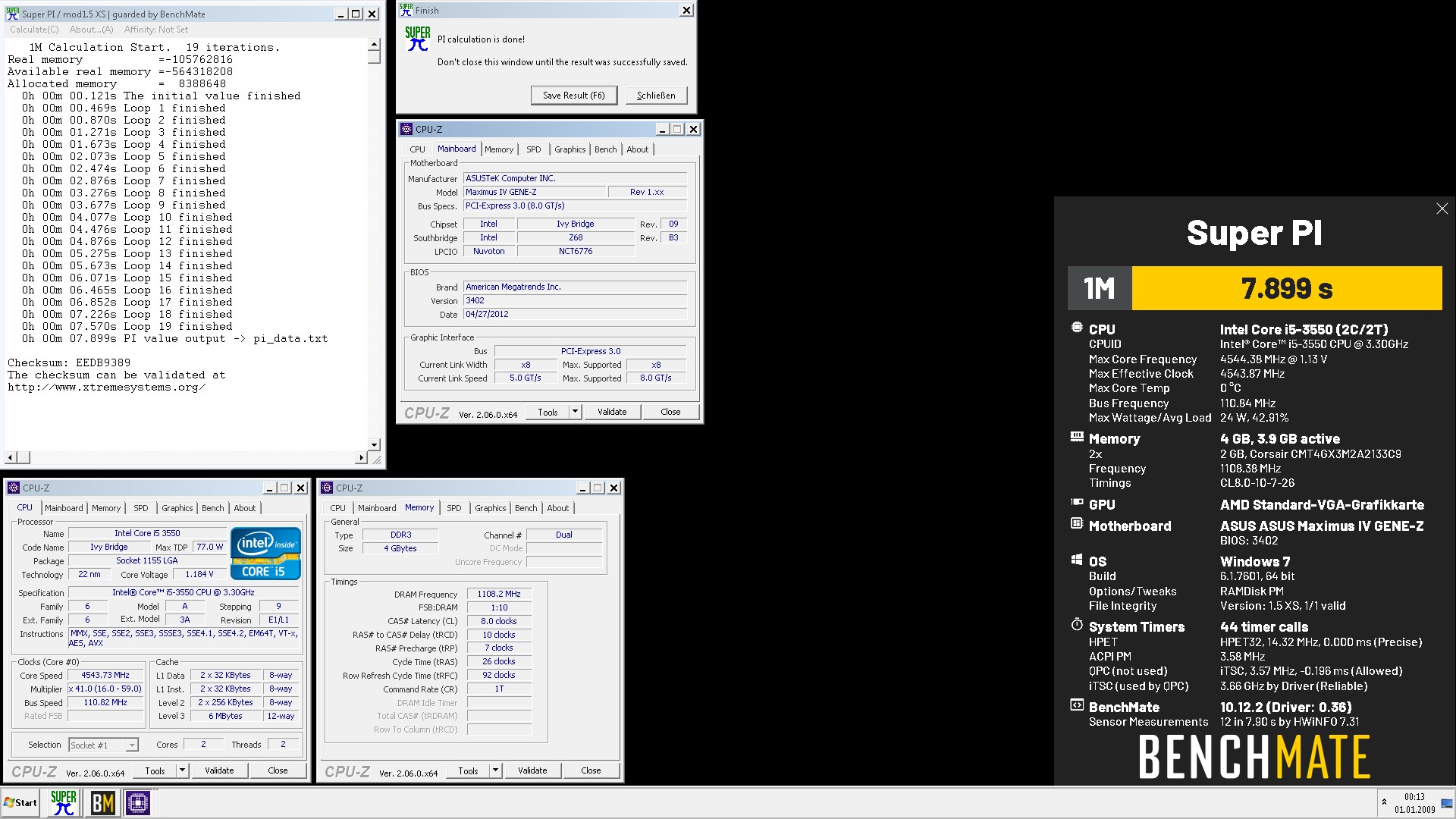
Task: Click Finish dialog Super PI icon
Action: [x=417, y=39]
